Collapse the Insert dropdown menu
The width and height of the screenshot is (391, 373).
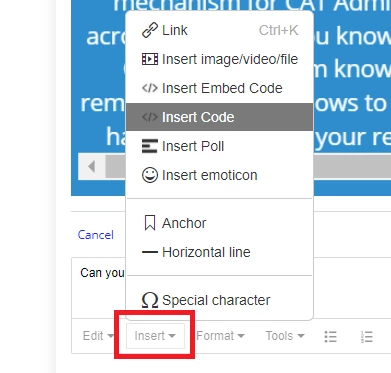click(x=155, y=336)
